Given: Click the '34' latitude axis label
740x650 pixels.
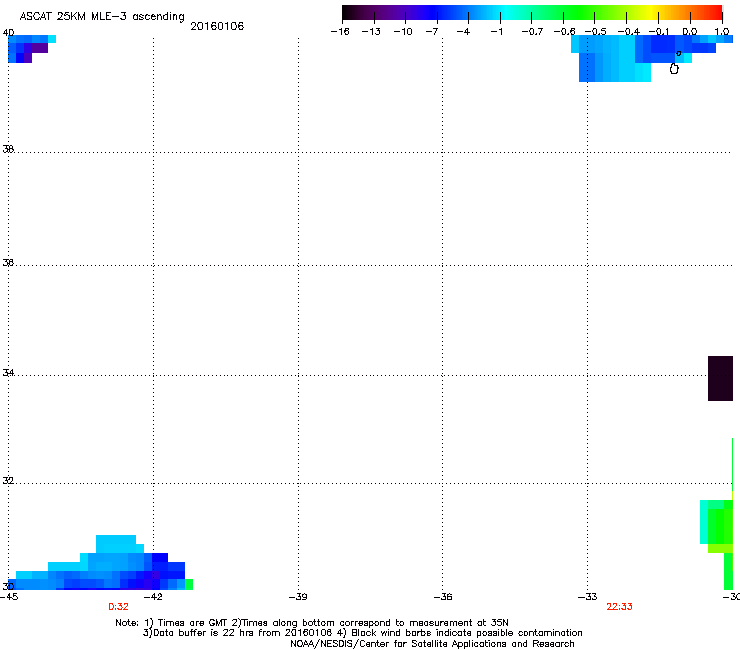Looking at the screenshot, I should click(x=8, y=373).
